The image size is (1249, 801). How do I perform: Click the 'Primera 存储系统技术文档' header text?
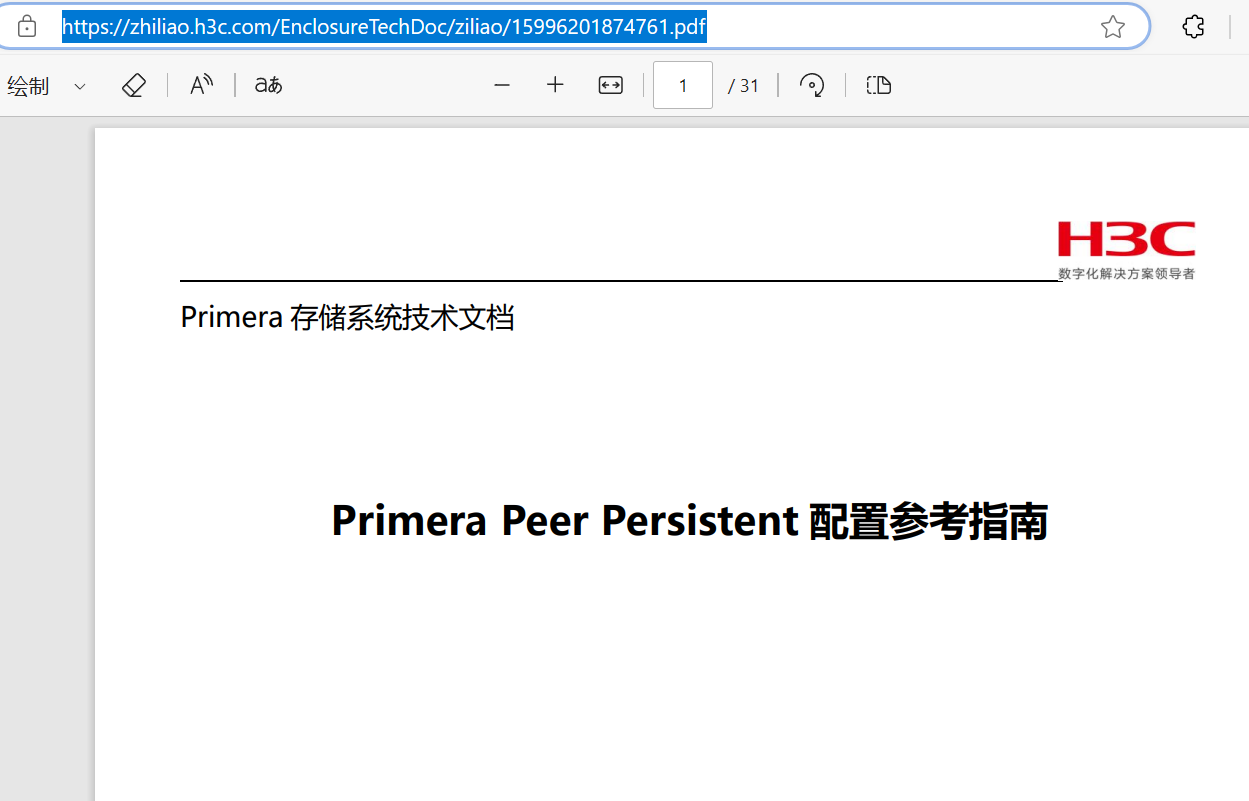point(347,317)
